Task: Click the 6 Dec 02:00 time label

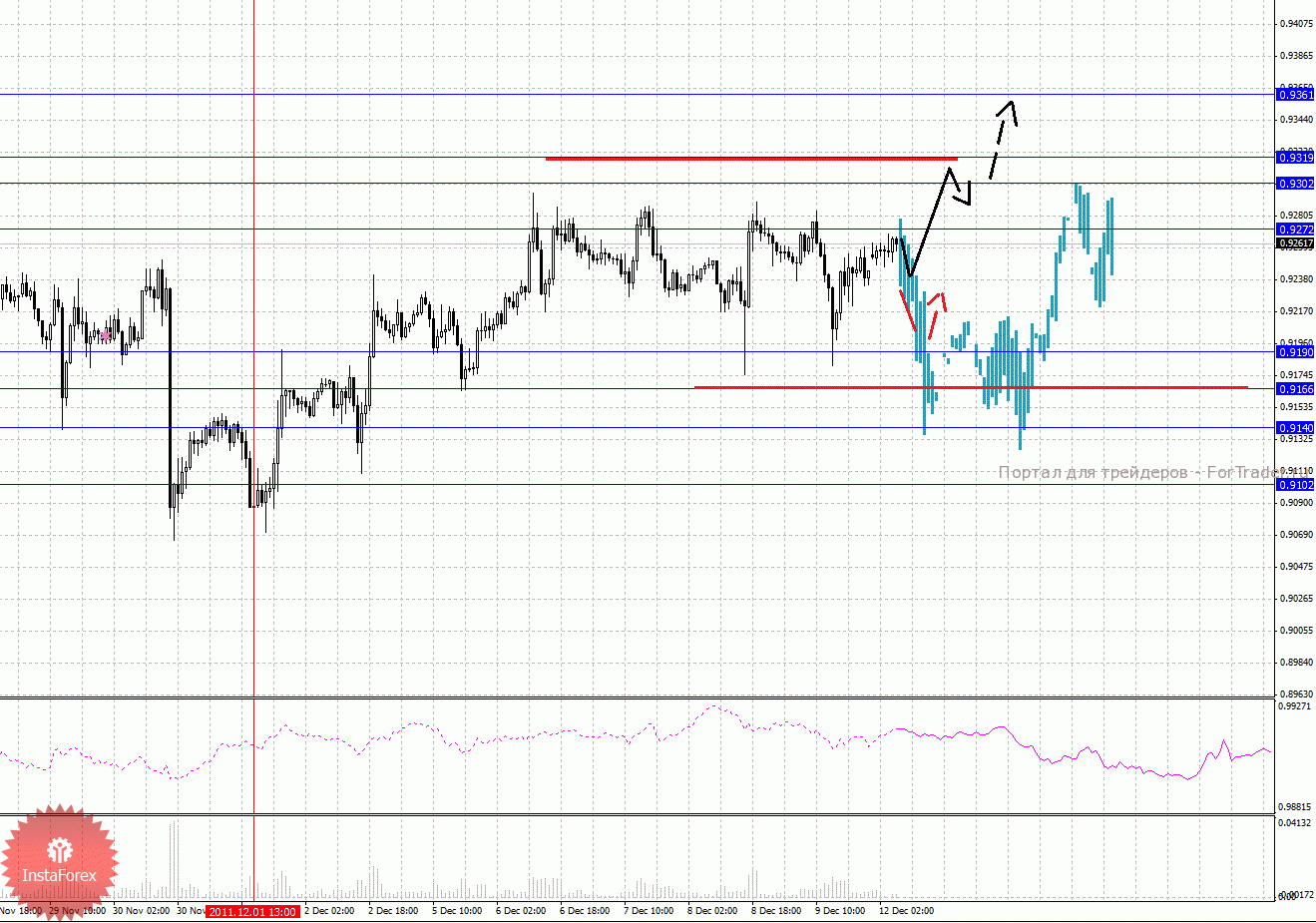Action: coord(521,911)
